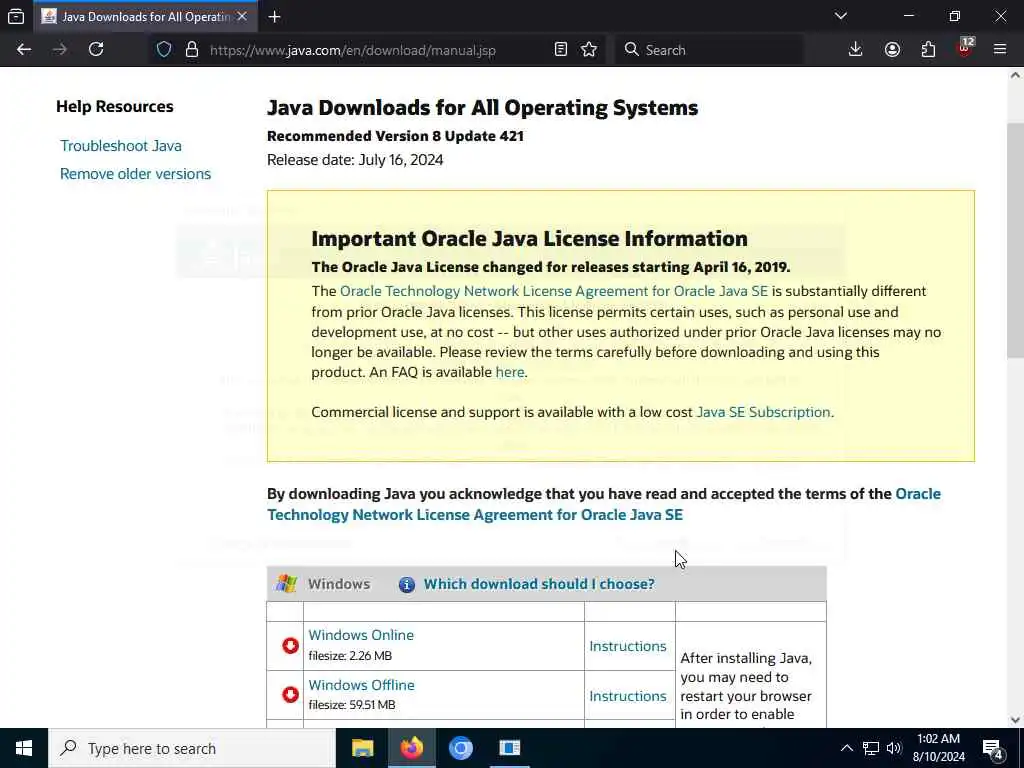Download Windows Offline installer link
Screen dimensions: 1024x768
pos(361,685)
